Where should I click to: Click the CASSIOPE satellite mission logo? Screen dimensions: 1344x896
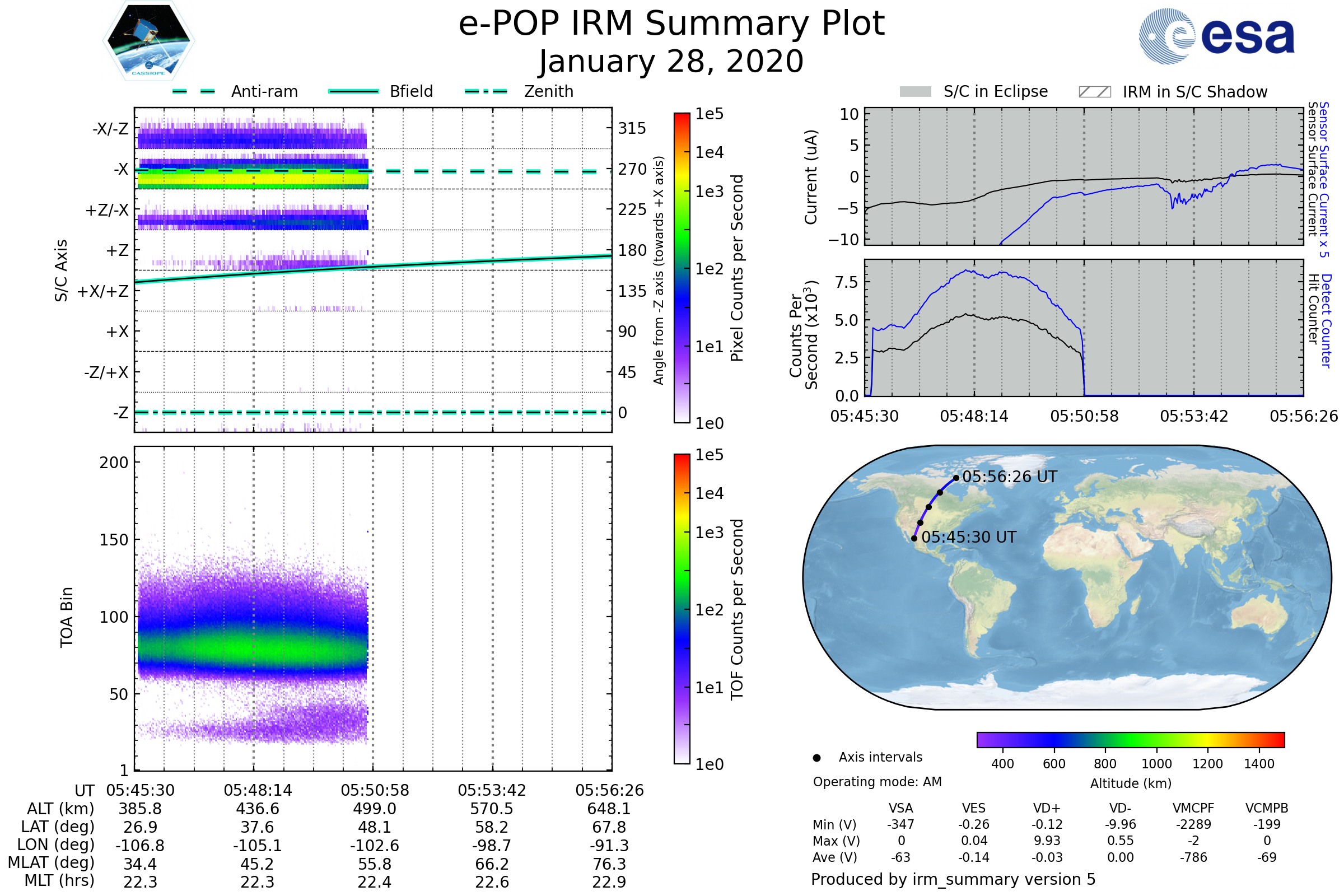coord(148,41)
